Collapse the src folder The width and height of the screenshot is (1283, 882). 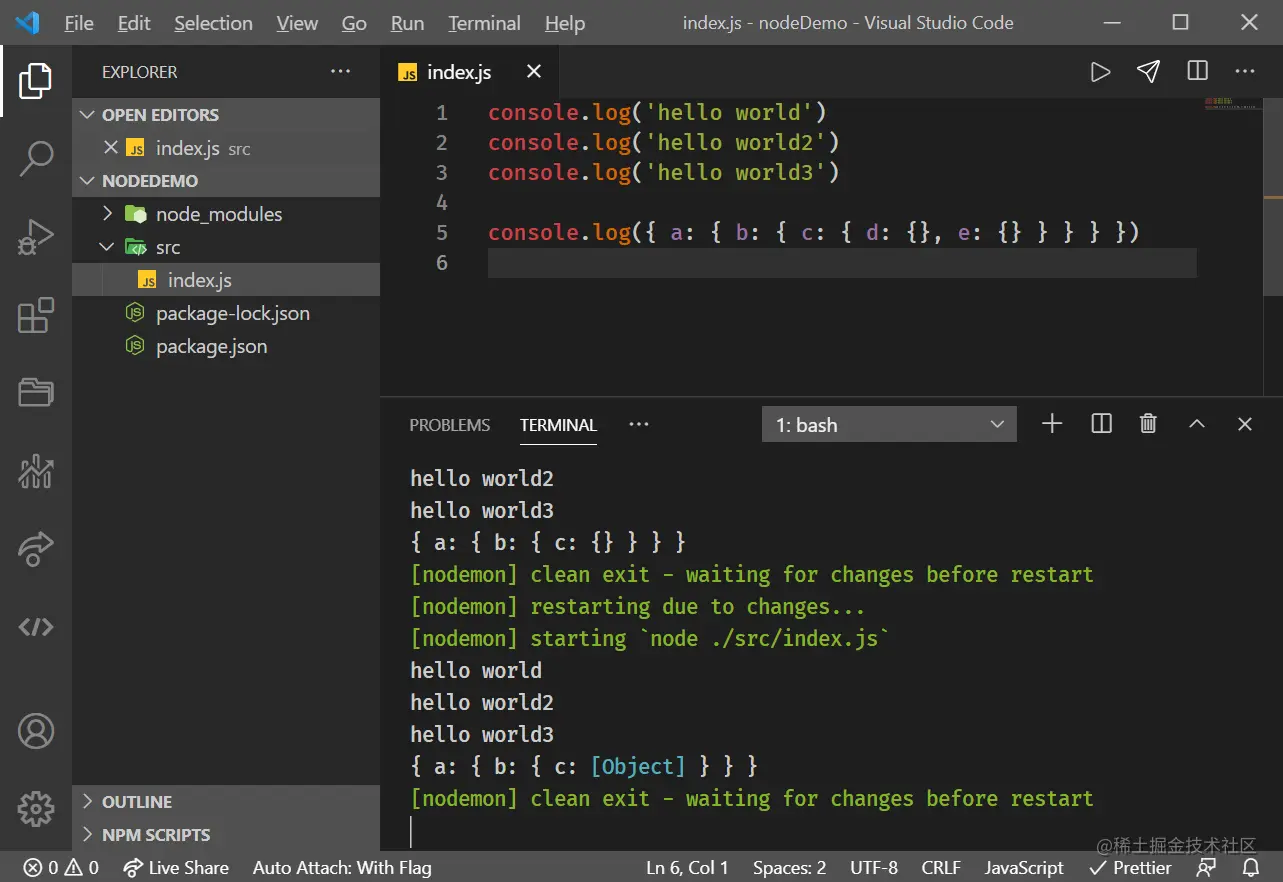click(108, 247)
